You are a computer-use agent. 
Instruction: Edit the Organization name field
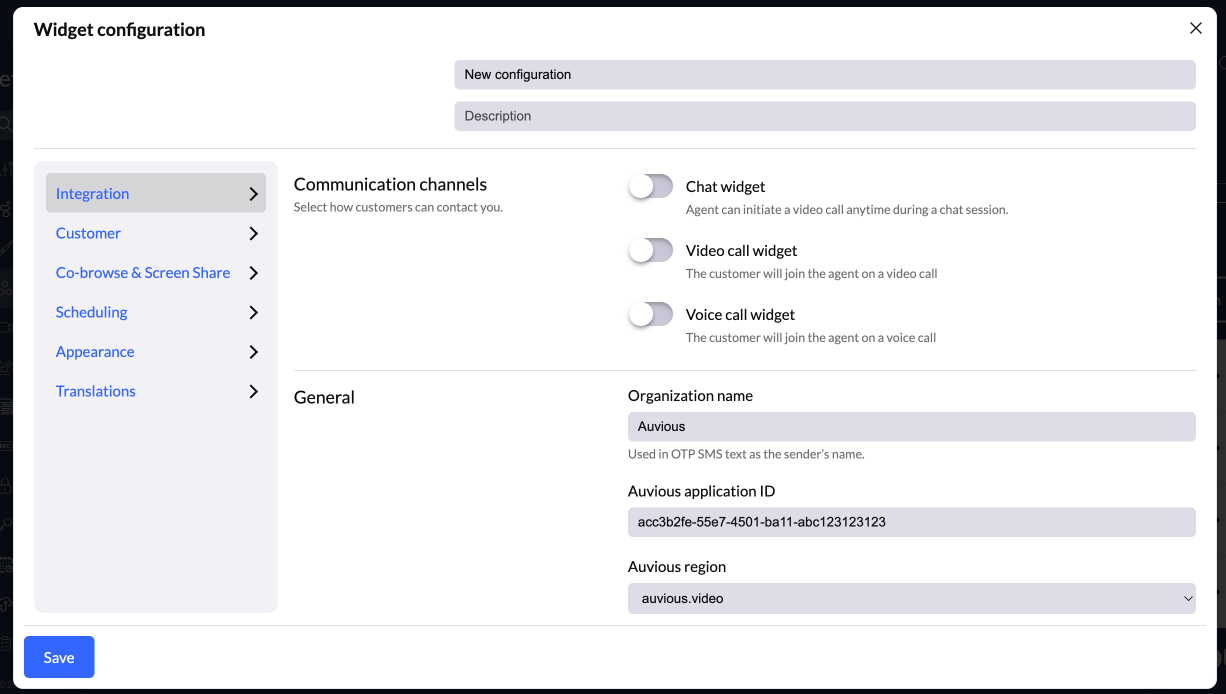(911, 427)
